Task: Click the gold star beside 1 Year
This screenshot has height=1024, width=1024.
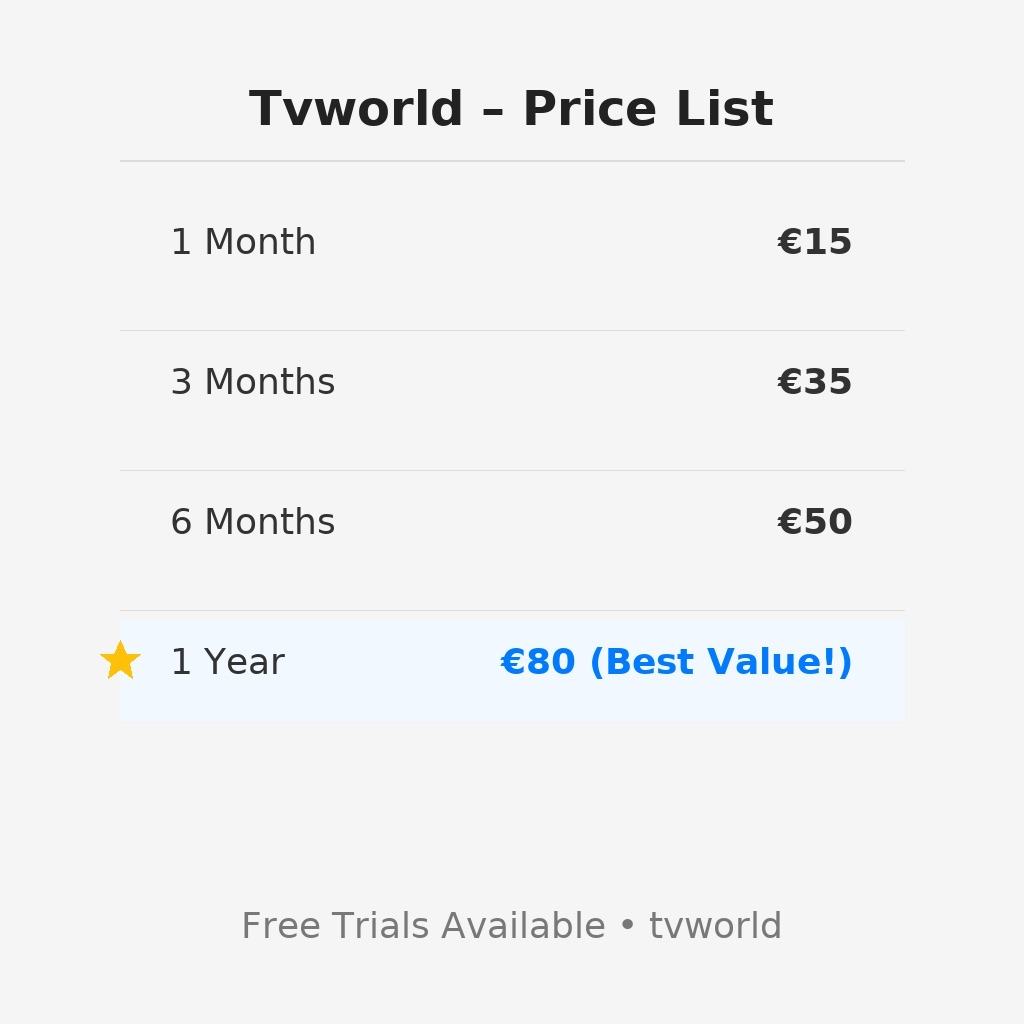Action: (x=120, y=660)
